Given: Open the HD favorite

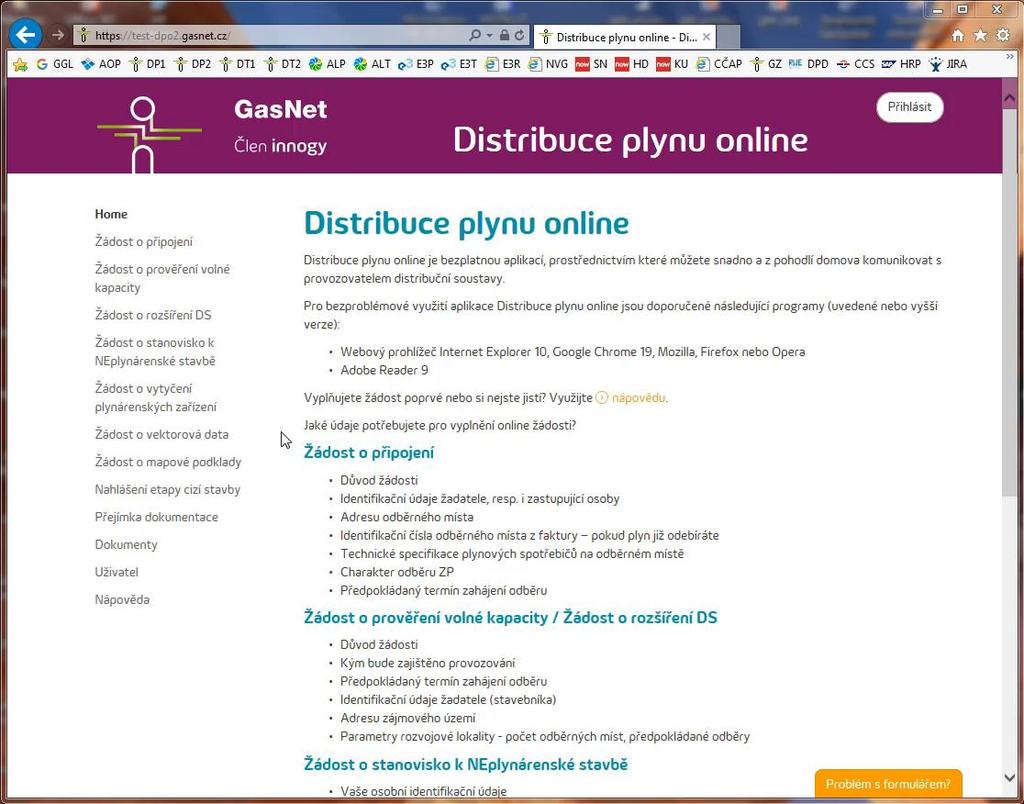Looking at the screenshot, I should coord(632,64).
